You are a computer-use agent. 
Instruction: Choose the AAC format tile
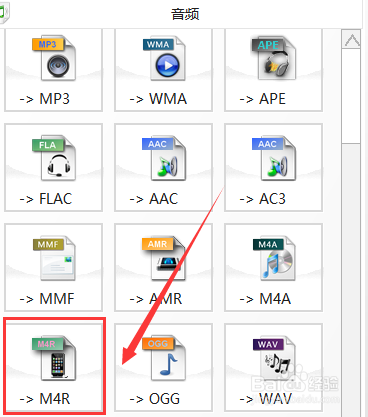pos(163,168)
